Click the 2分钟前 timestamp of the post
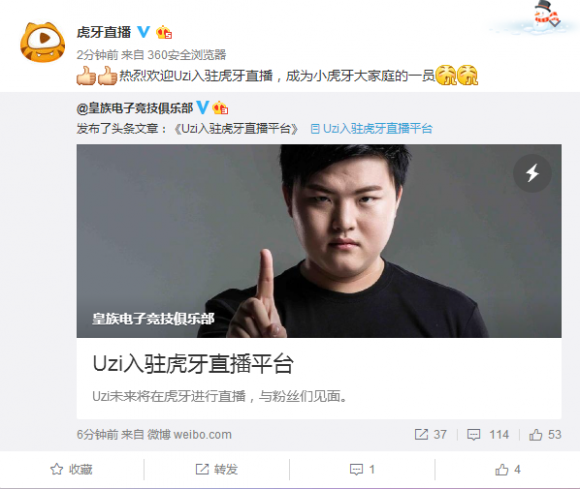The width and height of the screenshot is (580, 489). 97,55
